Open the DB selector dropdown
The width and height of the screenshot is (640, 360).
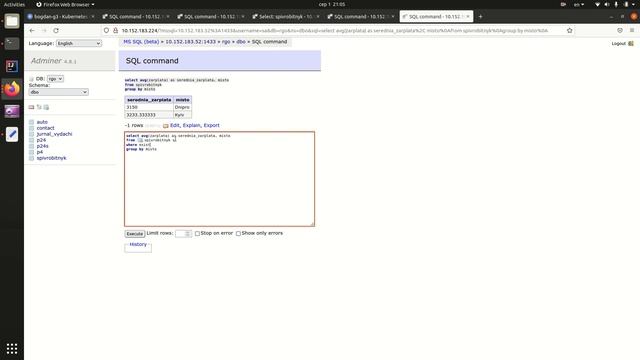pyautogui.click(x=55, y=79)
